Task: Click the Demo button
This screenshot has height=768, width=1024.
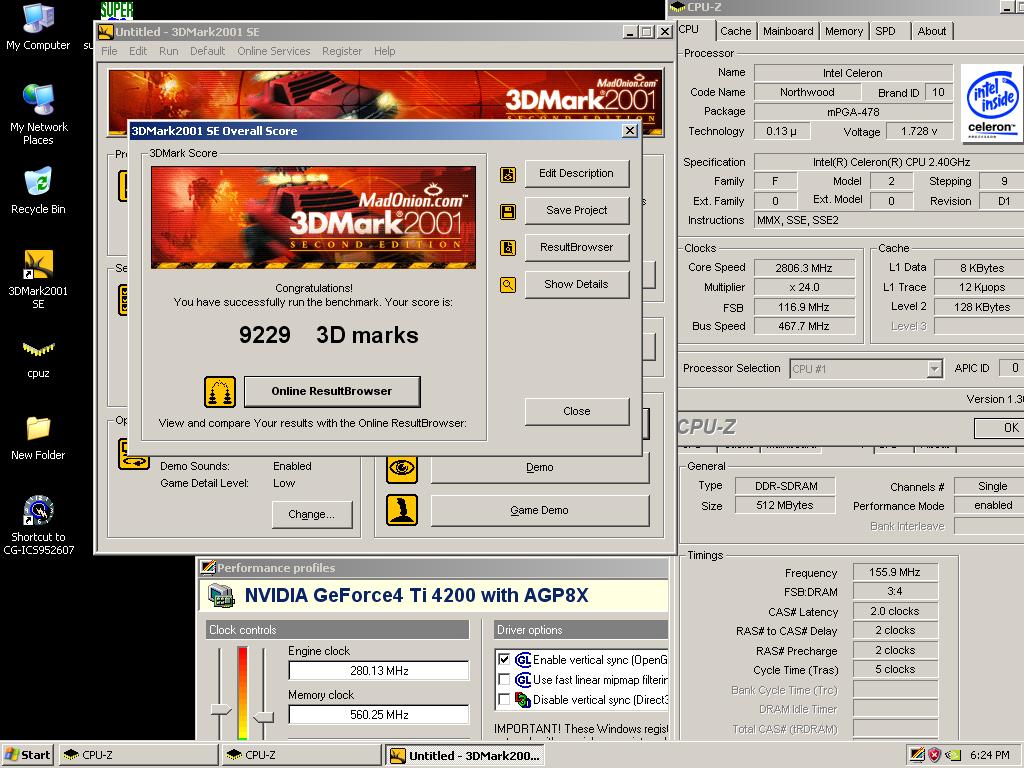Action: tap(539, 468)
